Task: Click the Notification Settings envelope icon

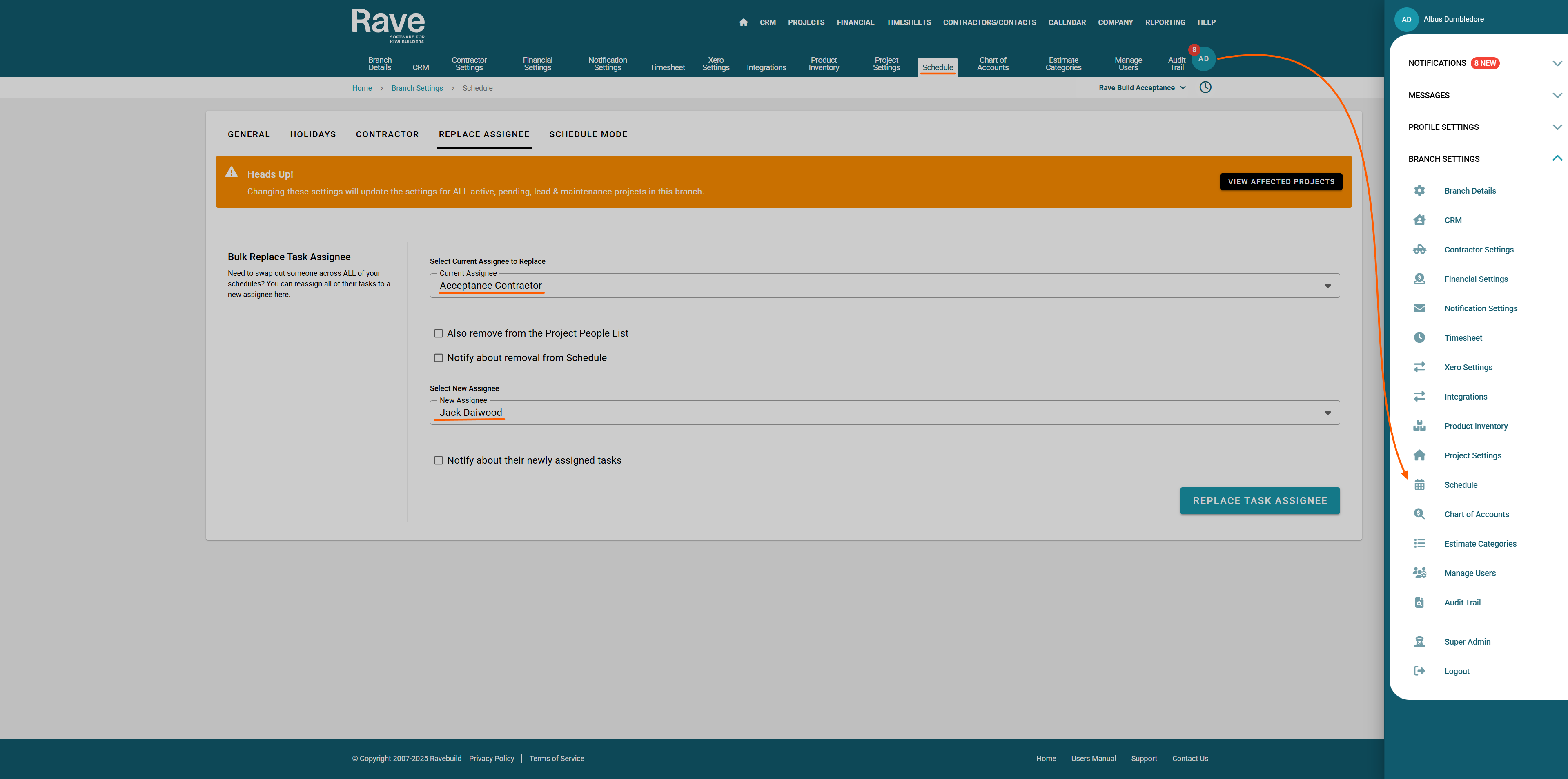Action: click(1419, 308)
